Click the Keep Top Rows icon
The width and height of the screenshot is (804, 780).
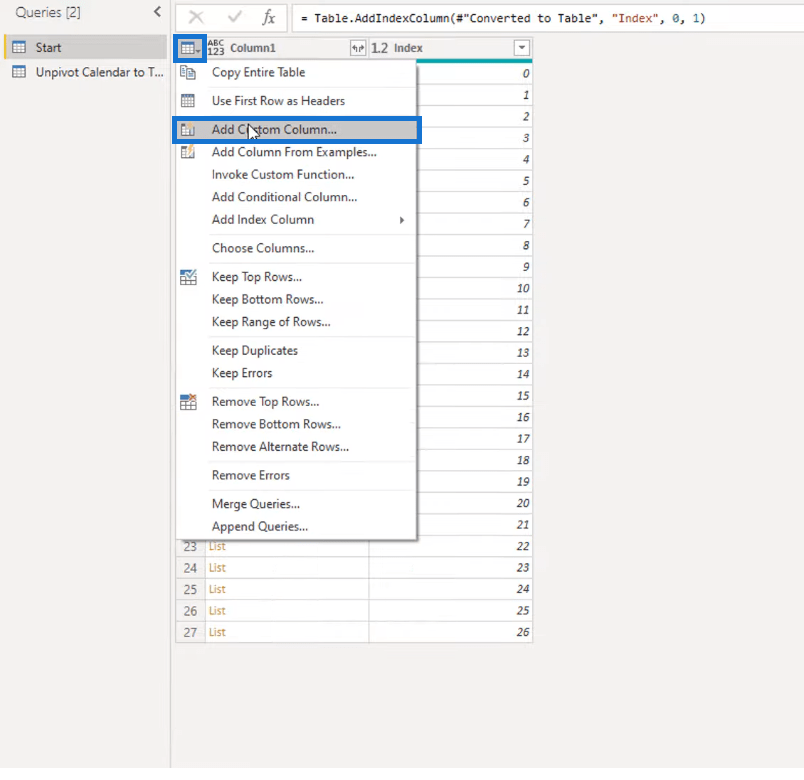tap(188, 277)
